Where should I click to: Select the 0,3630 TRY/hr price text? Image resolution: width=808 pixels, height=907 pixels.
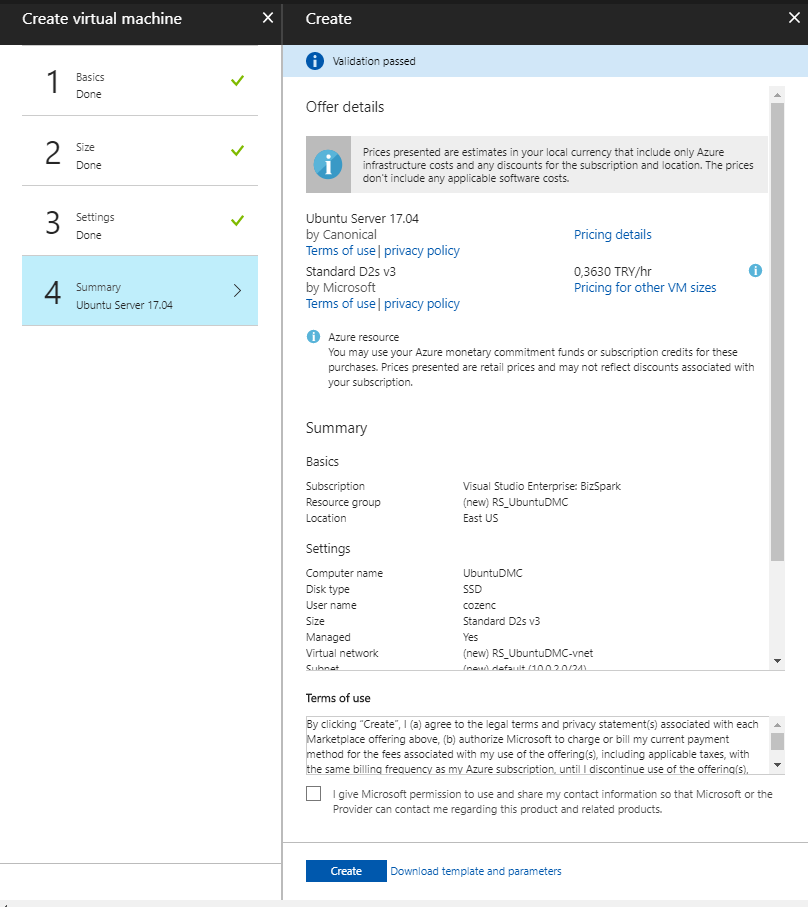click(613, 271)
